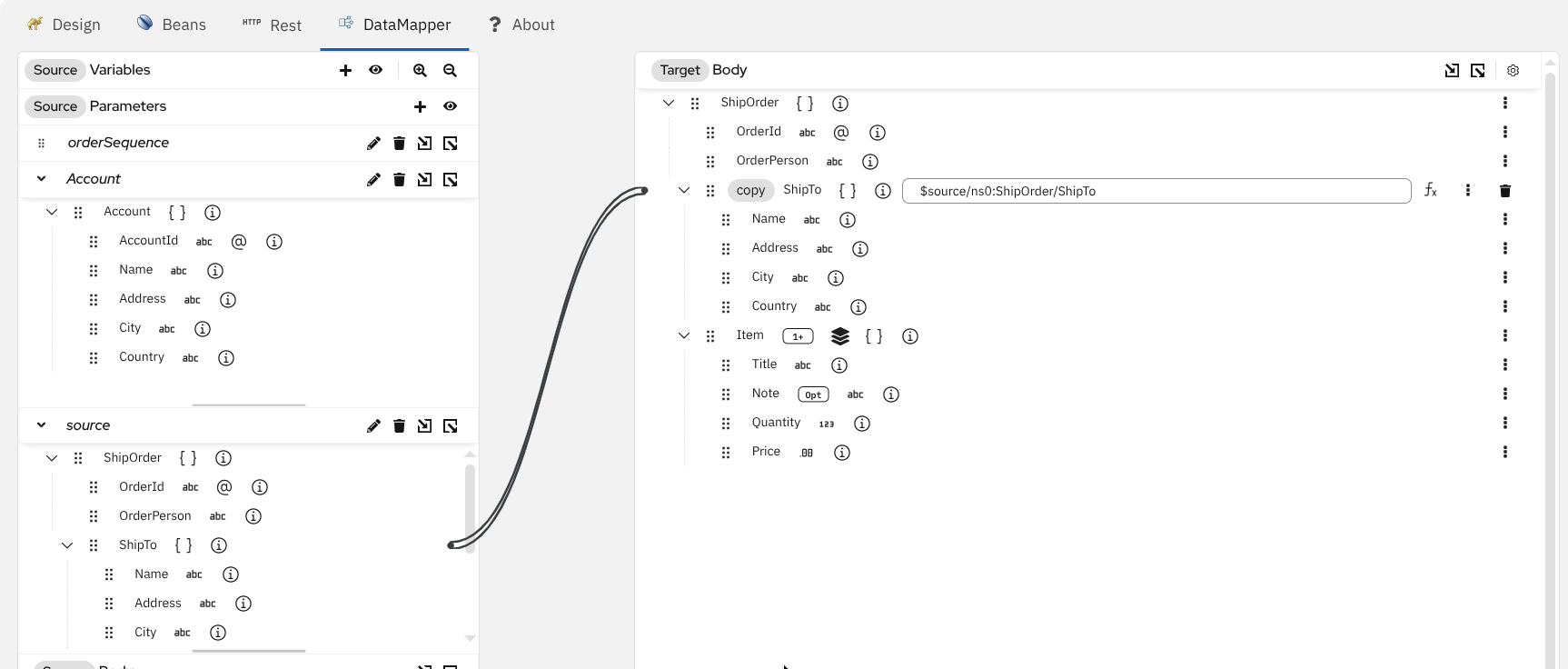Screen dimensions: 1568x669
Task: Detach schema from the target Body
Action: 1478,70
